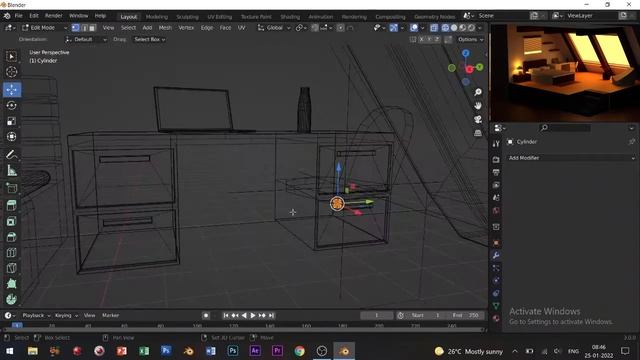Image resolution: width=640 pixels, height=360 pixels.
Task: Open the Drag Select Box dropdown
Action: point(149,40)
